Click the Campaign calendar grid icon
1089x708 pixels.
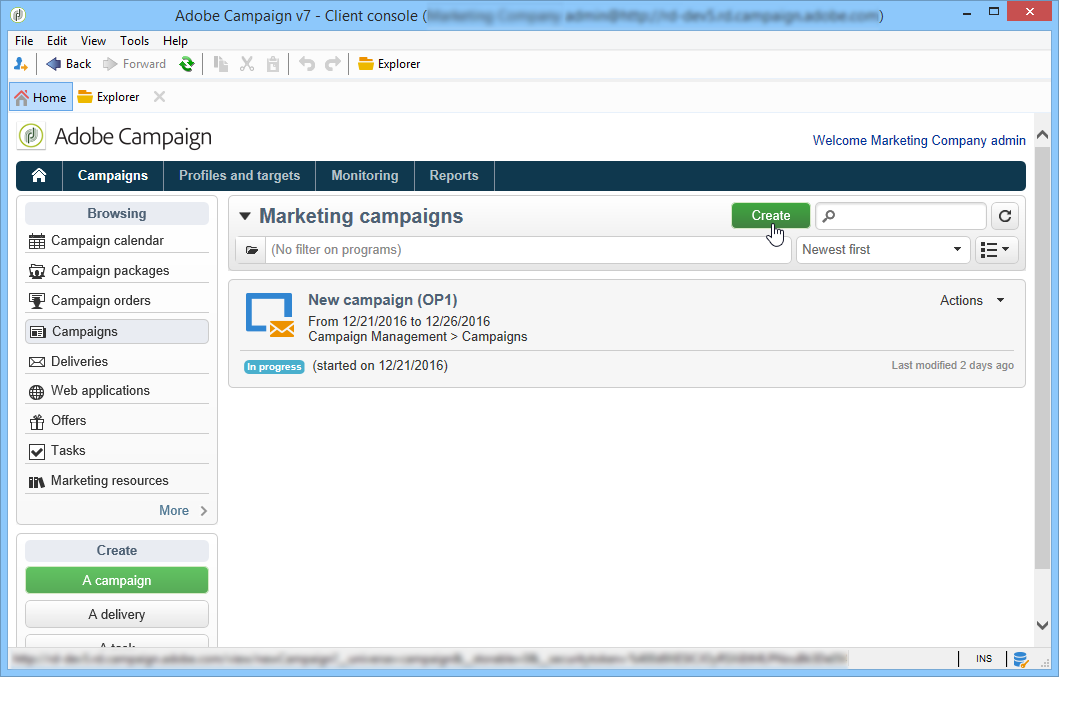pyautogui.click(x=37, y=241)
